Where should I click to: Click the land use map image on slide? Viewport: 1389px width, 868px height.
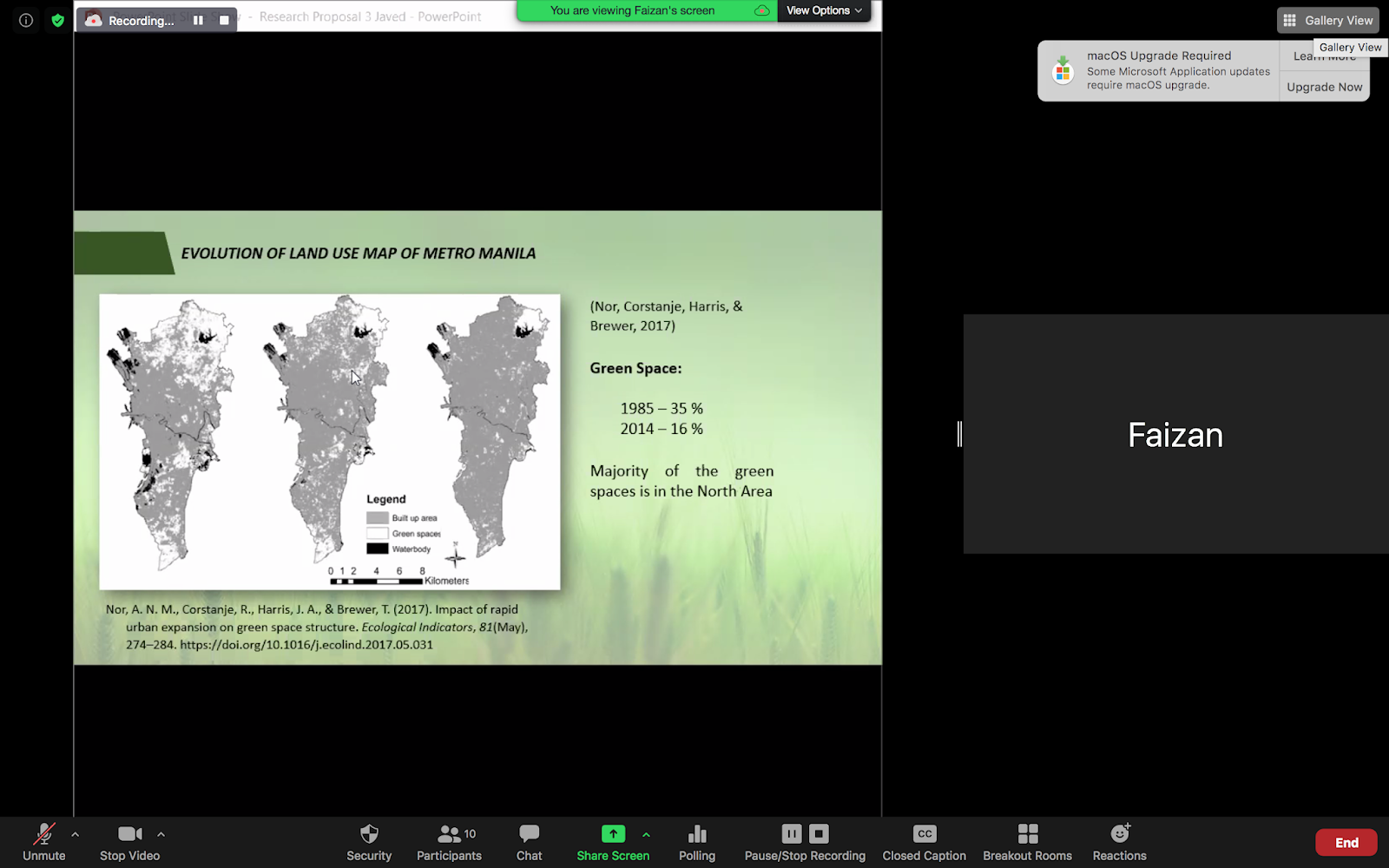330,442
